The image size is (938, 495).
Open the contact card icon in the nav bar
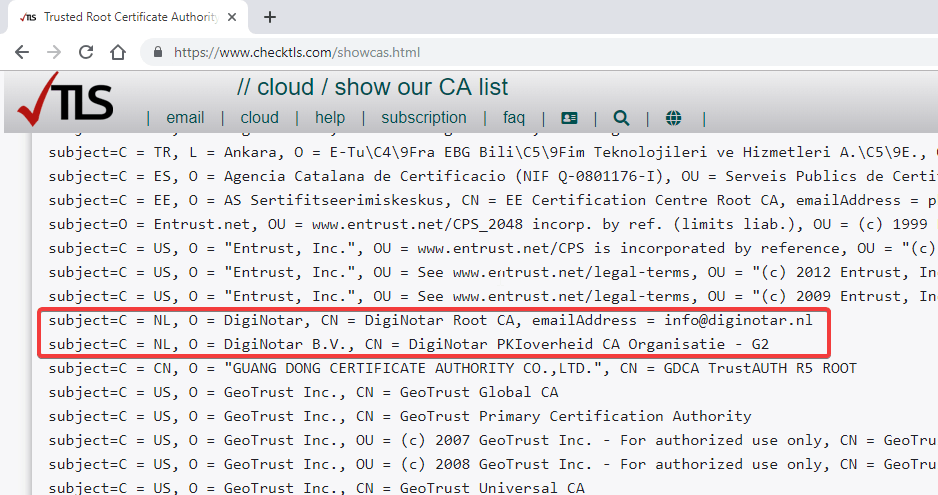click(x=569, y=118)
